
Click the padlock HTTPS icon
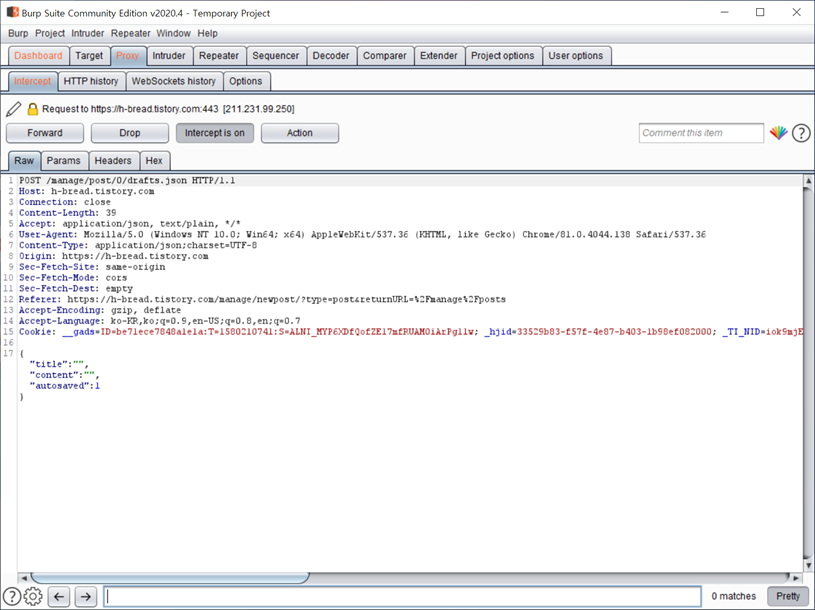pos(32,109)
